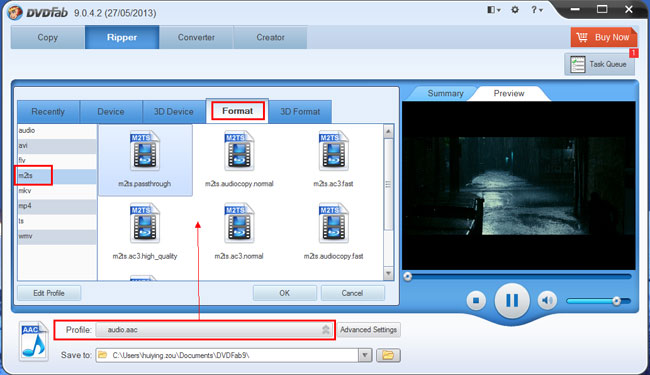Click the Save to path field
The height and width of the screenshot is (375, 650).
[228, 355]
